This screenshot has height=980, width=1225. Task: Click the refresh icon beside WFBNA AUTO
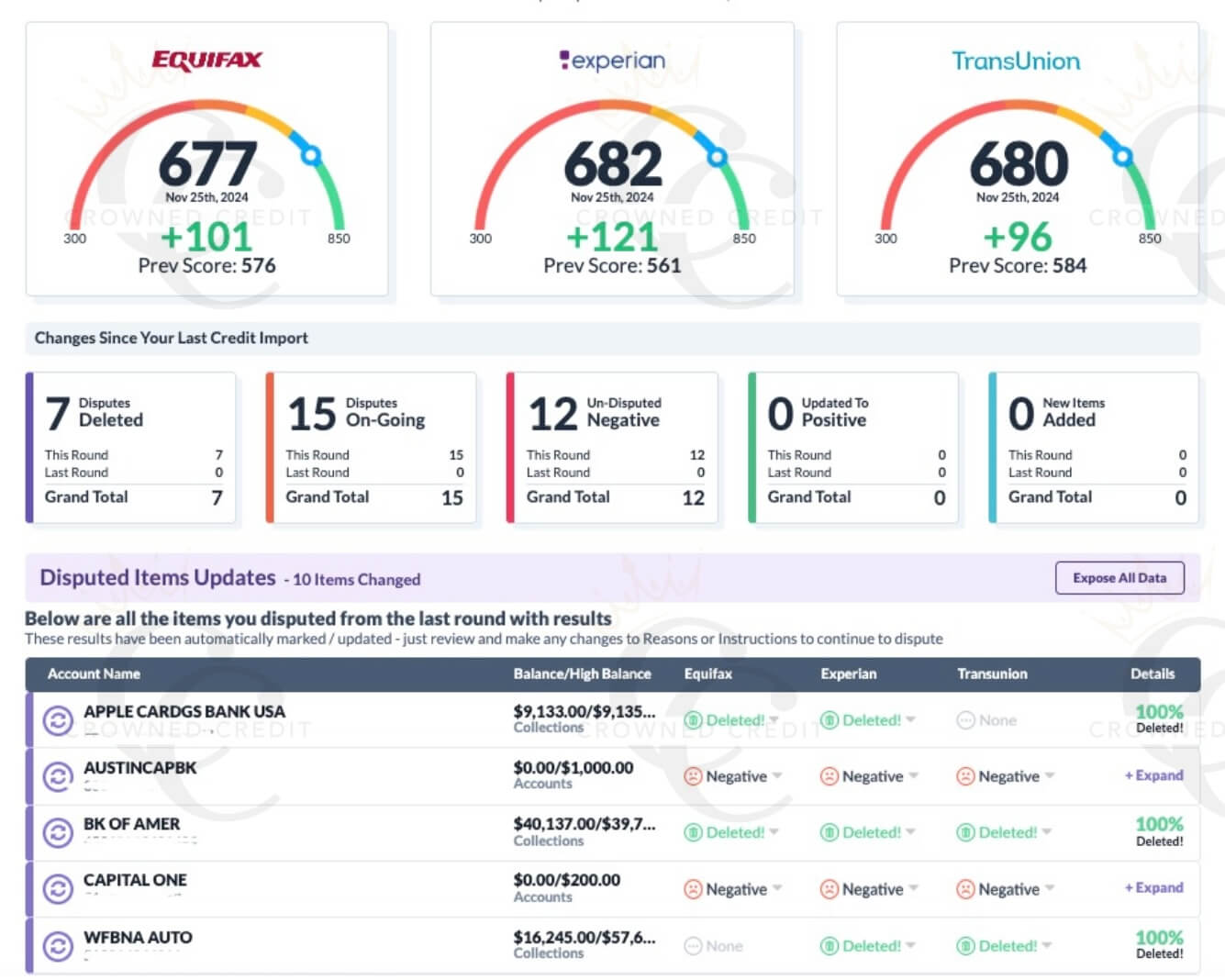[x=58, y=946]
